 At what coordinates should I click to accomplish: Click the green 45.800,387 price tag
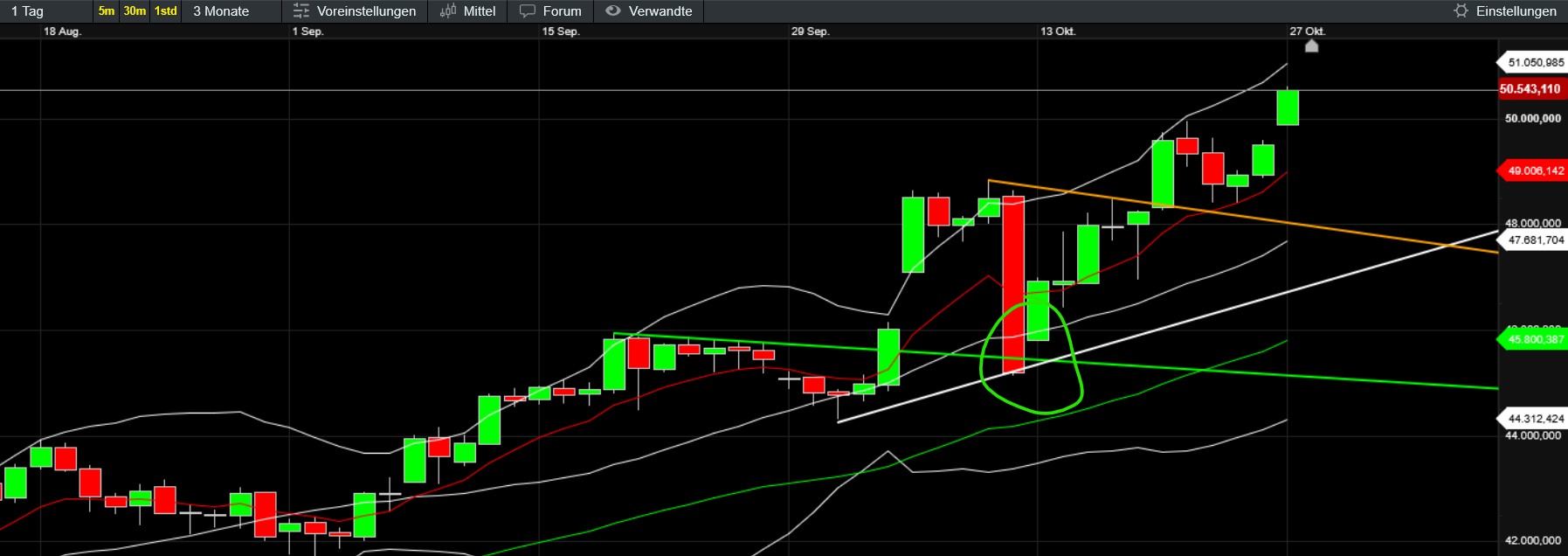coord(1535,339)
